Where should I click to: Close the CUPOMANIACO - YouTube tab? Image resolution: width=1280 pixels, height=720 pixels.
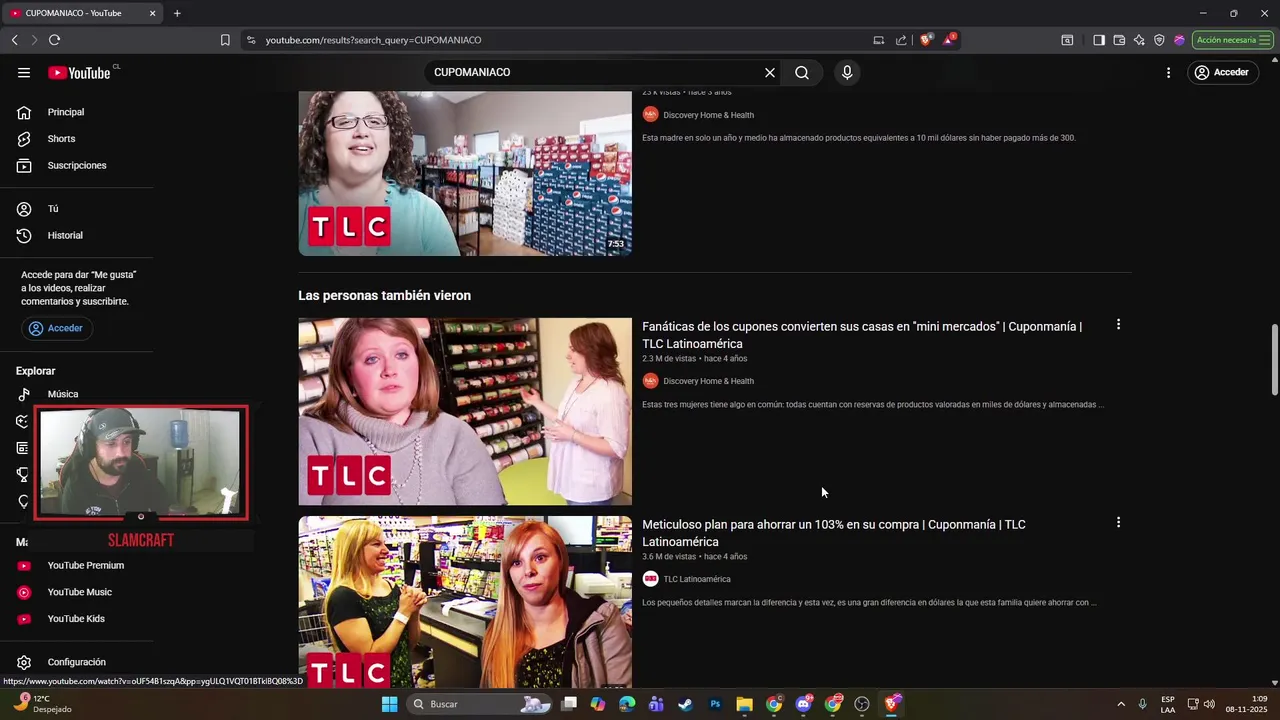pyautogui.click(x=152, y=13)
